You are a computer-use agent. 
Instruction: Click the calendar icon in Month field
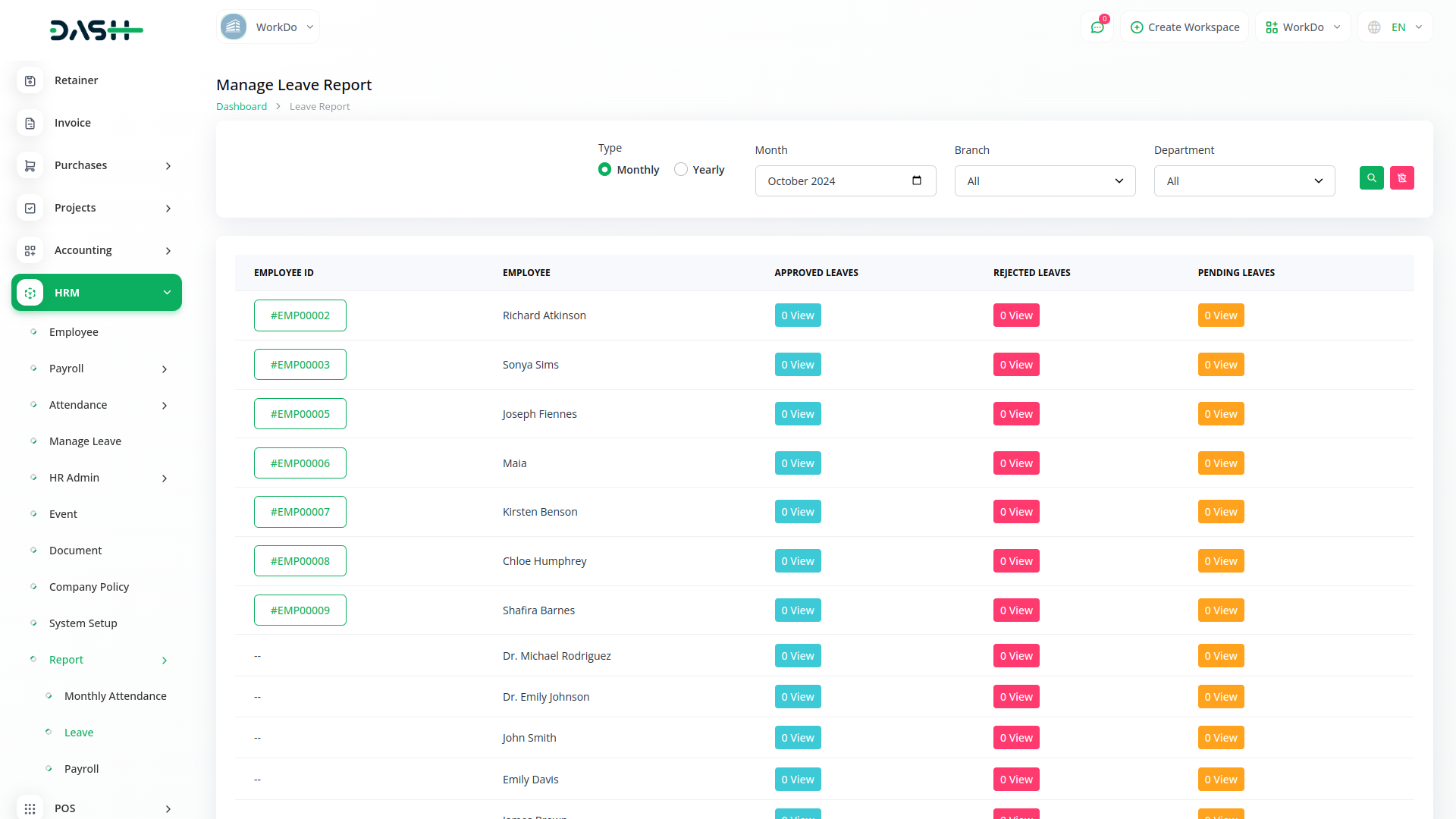tap(917, 180)
